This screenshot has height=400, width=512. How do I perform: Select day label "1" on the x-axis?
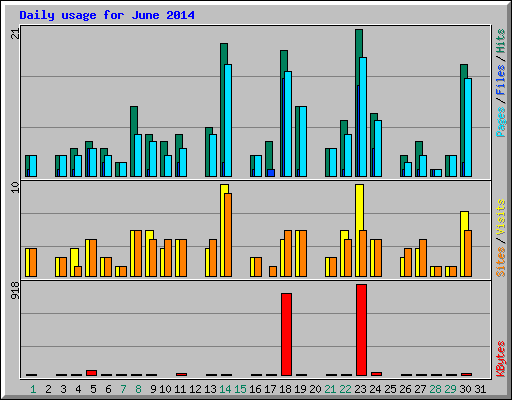click(33, 389)
